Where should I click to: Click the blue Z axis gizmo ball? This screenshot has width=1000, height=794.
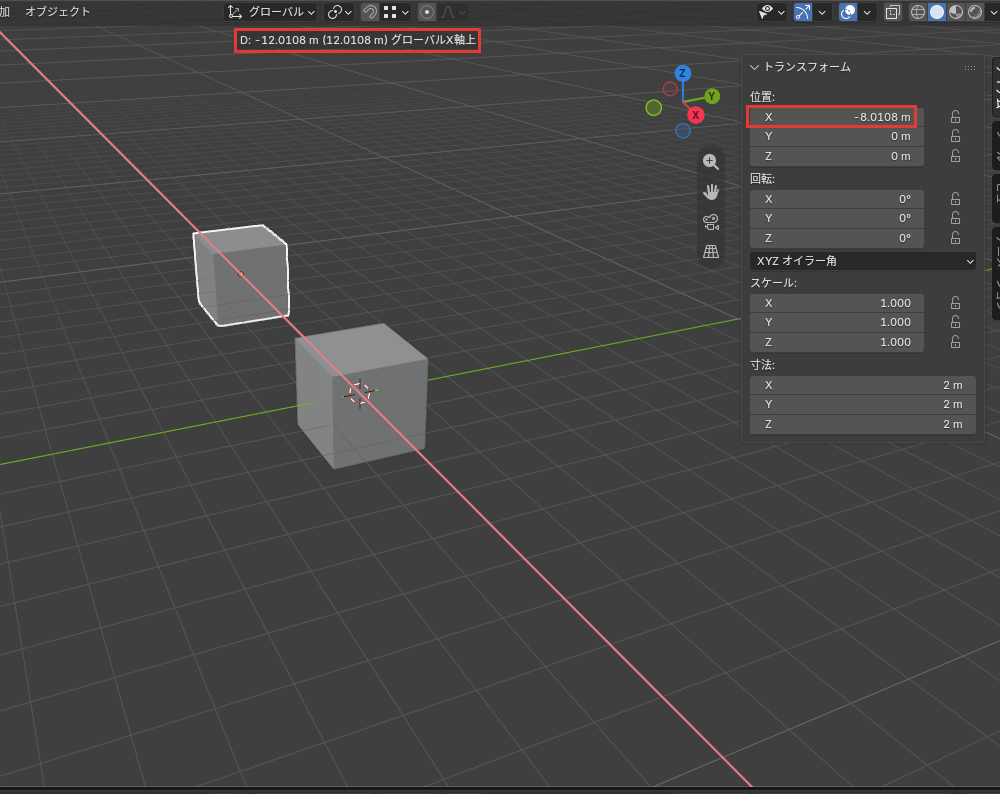click(682, 73)
